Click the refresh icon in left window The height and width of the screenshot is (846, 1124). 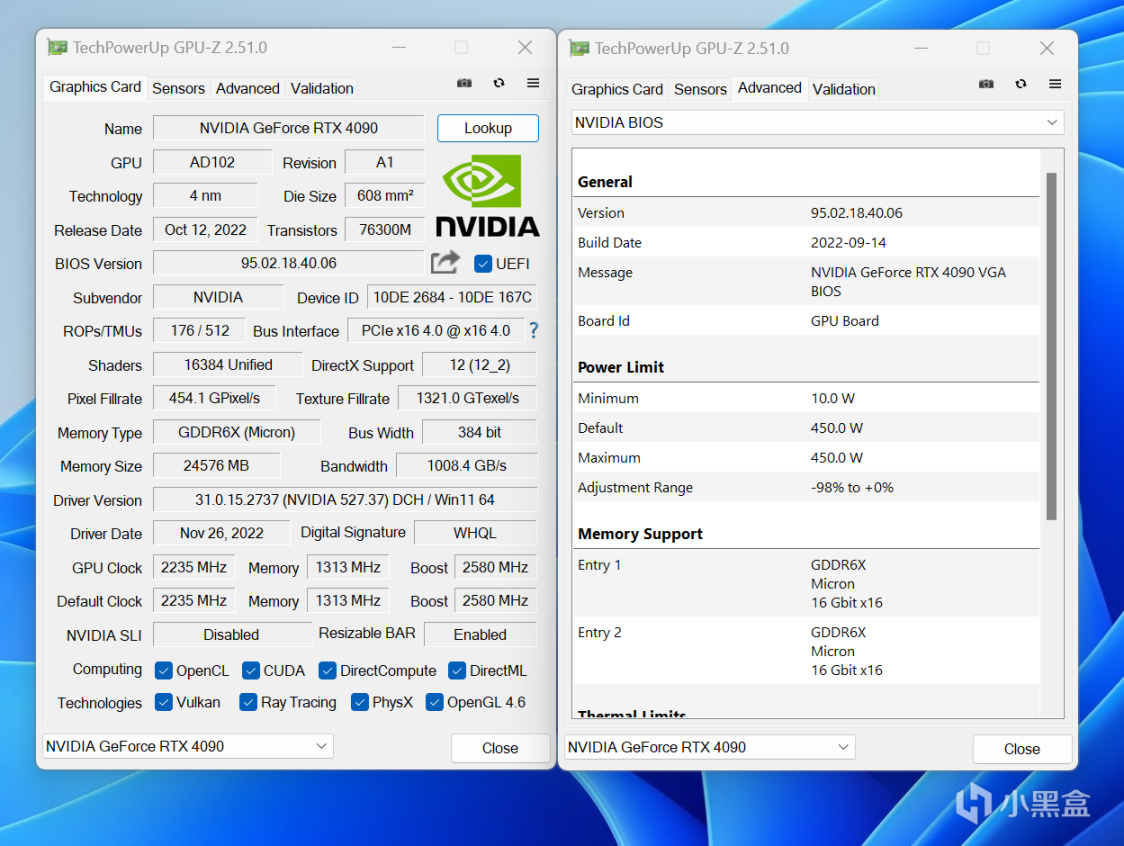(499, 83)
